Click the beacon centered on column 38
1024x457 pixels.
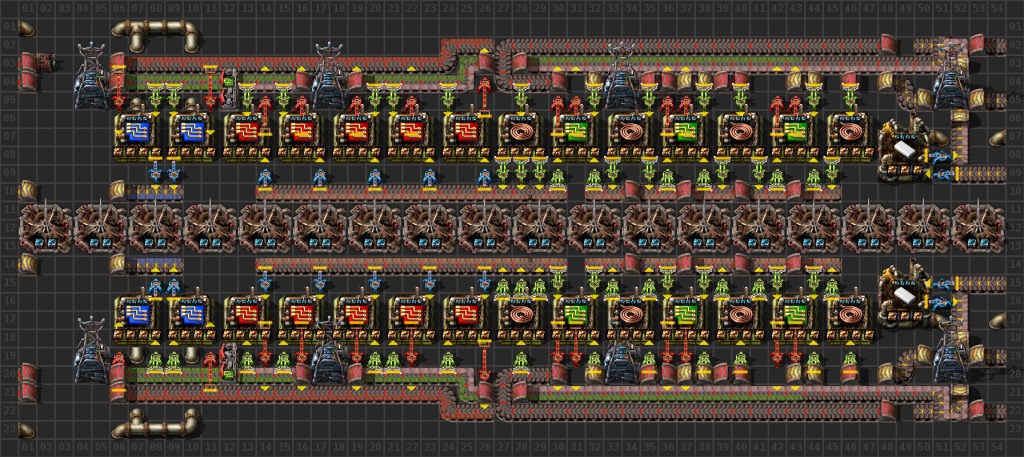click(x=703, y=227)
